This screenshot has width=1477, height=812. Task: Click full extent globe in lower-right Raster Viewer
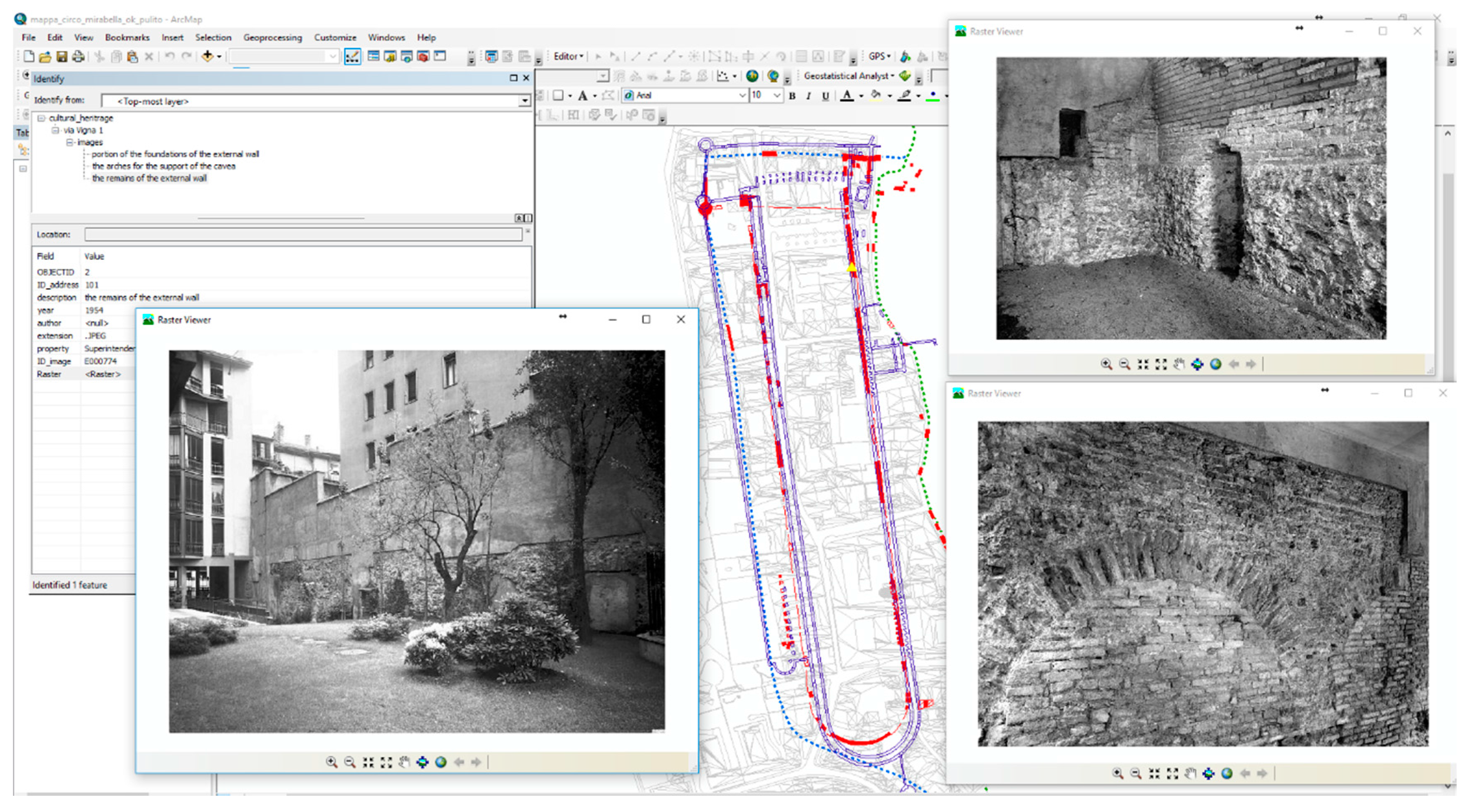[x=1227, y=773]
